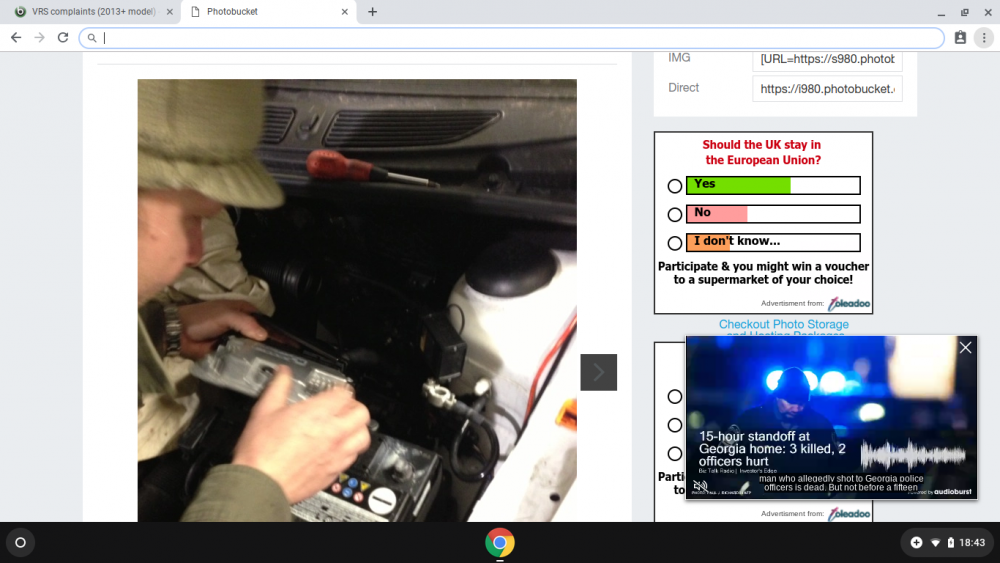The height and width of the screenshot is (563, 1000).
Task: Click the browser forward arrow
Action: click(40, 38)
